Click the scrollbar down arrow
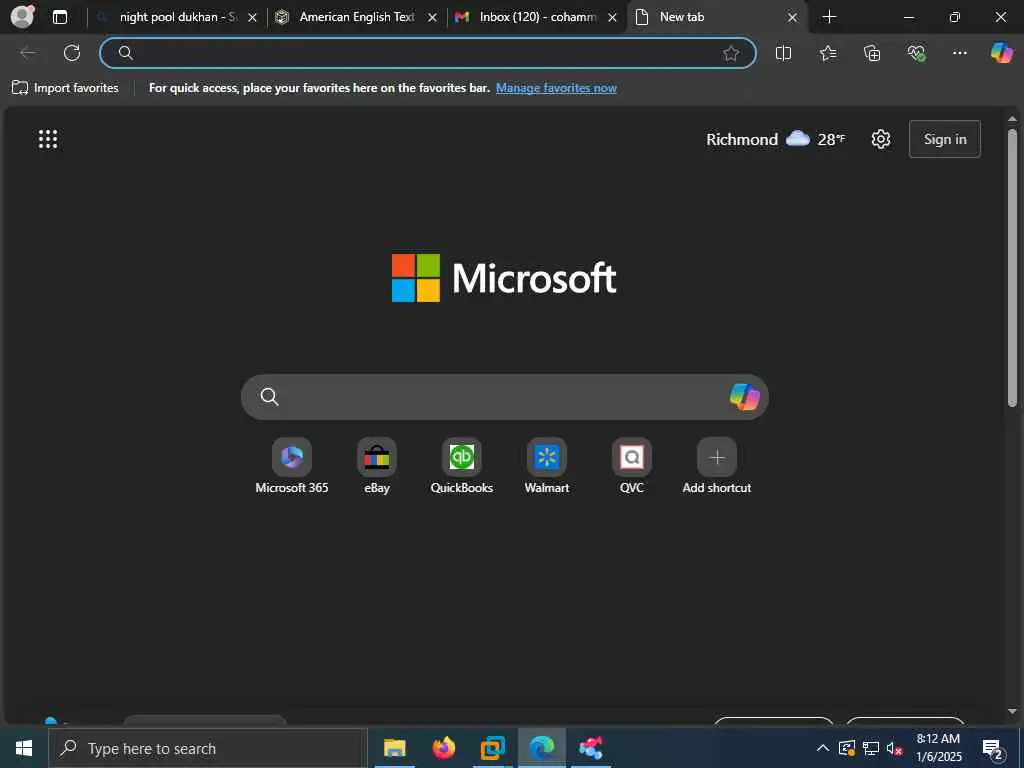This screenshot has width=1024, height=768. 1012,711
